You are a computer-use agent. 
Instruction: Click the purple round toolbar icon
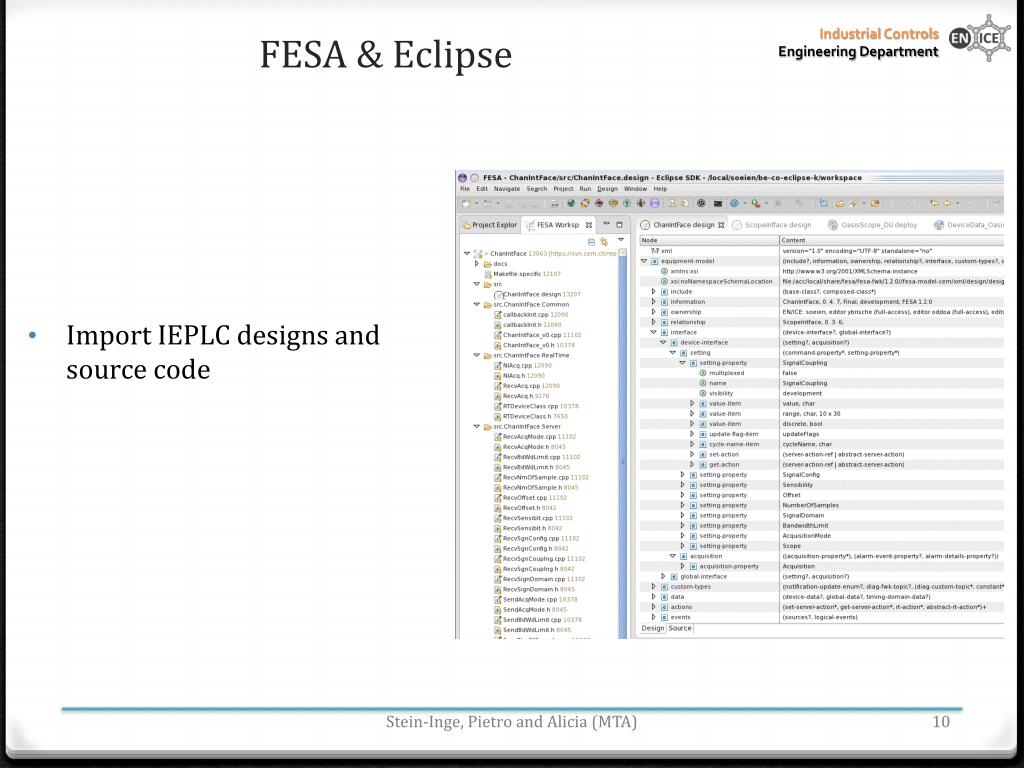point(654,204)
